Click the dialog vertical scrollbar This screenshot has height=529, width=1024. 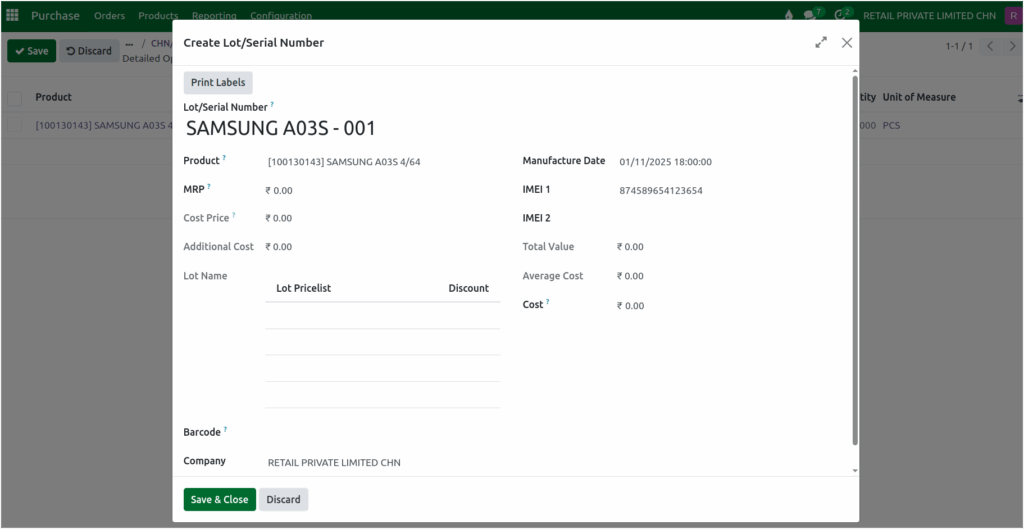pyautogui.click(x=854, y=260)
